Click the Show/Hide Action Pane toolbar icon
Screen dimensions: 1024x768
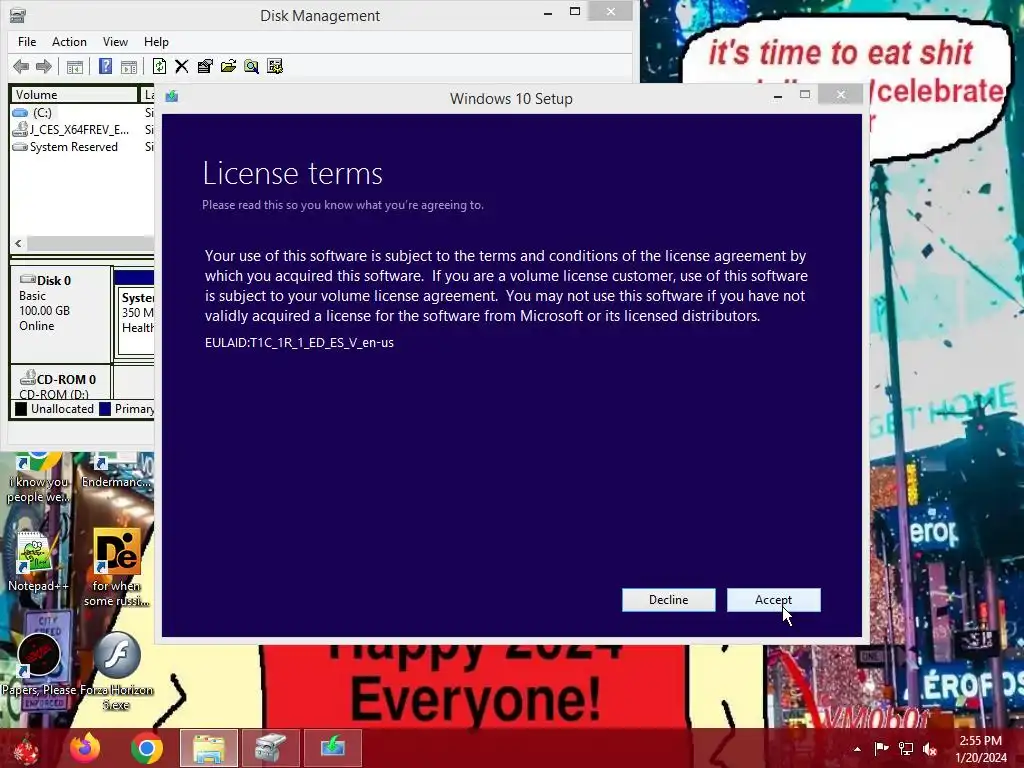129,67
